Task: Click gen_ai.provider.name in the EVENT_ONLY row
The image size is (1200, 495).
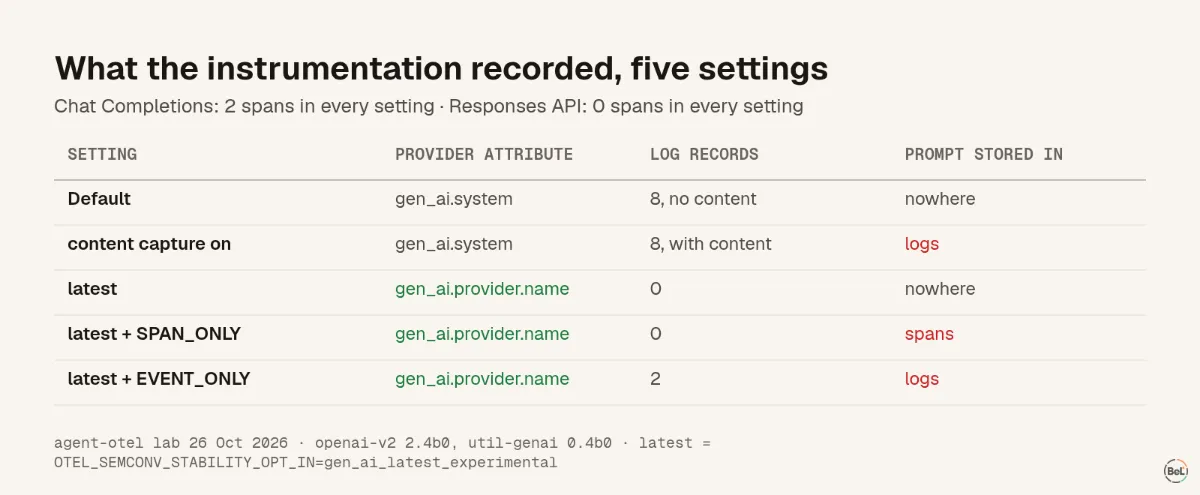Action: (482, 379)
